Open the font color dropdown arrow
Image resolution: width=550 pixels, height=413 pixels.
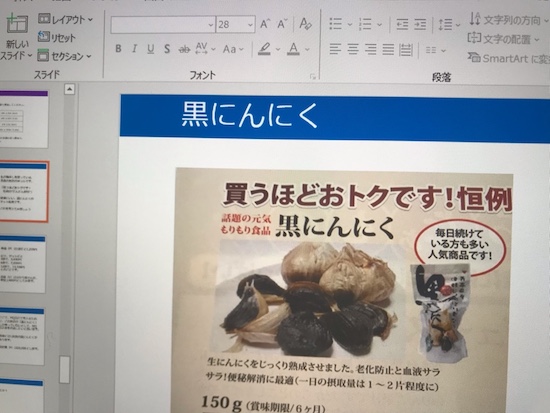tap(307, 49)
